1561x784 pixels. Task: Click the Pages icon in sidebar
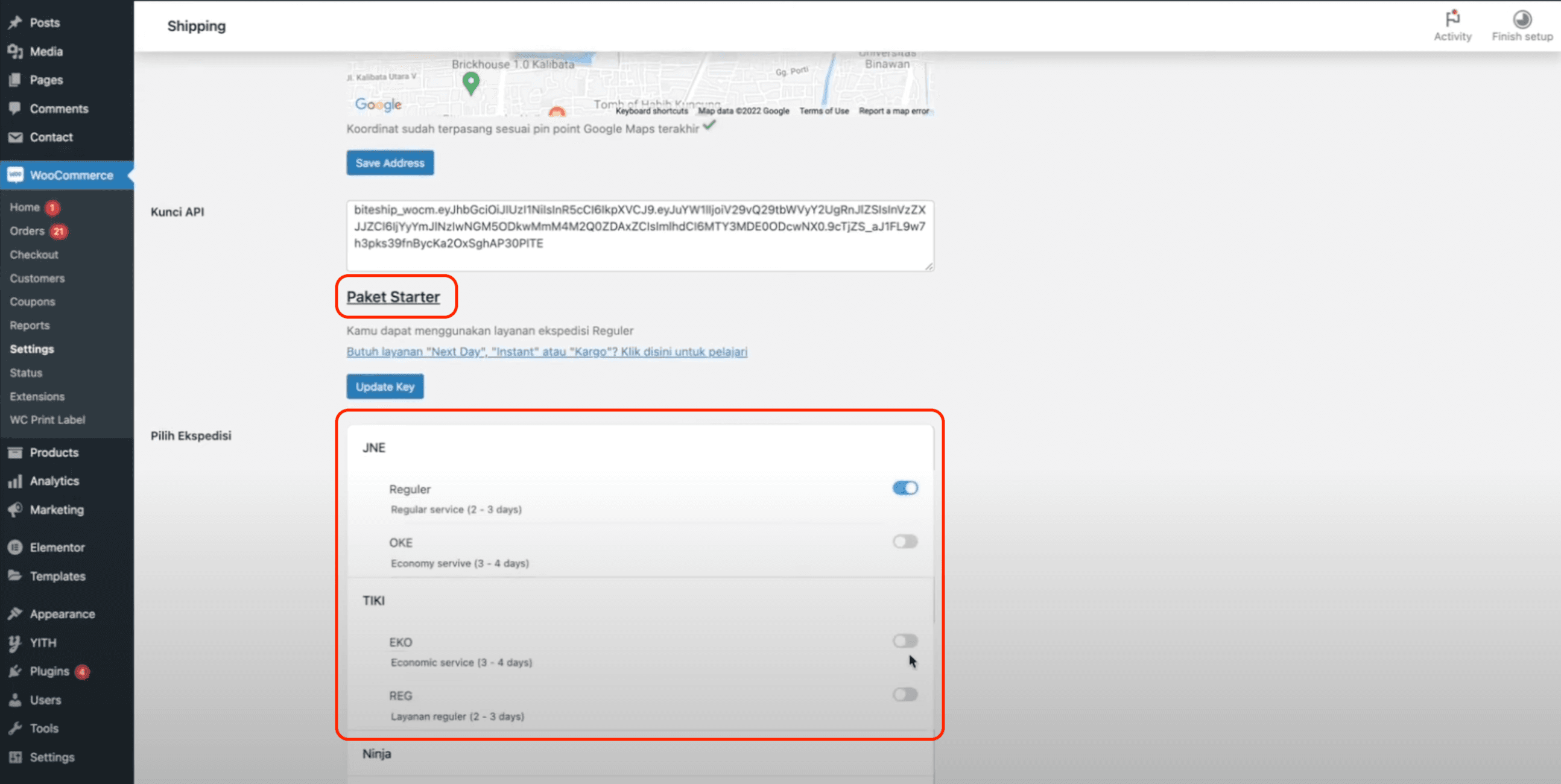click(15, 80)
